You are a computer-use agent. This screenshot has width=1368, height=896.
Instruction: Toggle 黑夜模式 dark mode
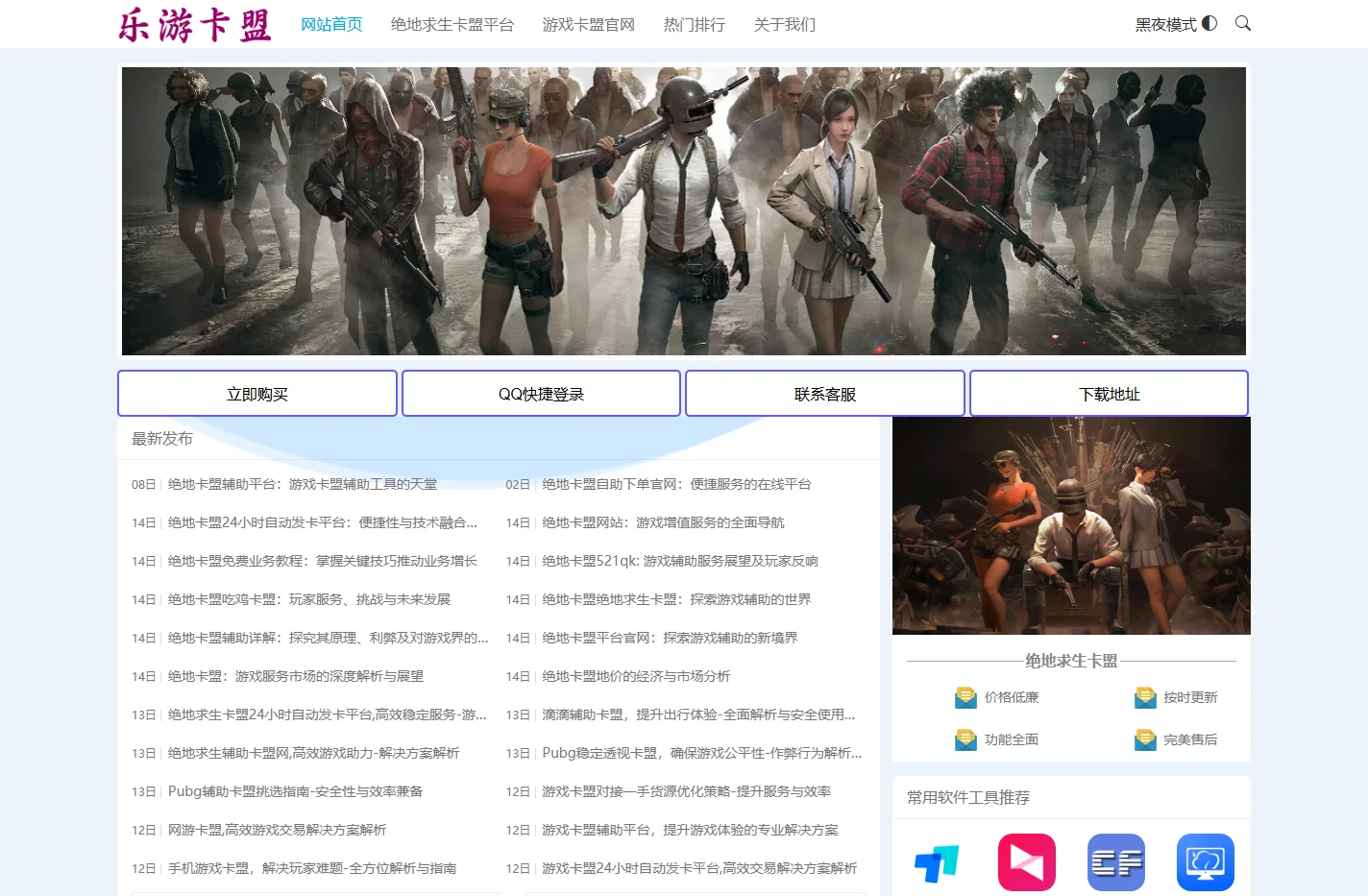tap(1176, 24)
